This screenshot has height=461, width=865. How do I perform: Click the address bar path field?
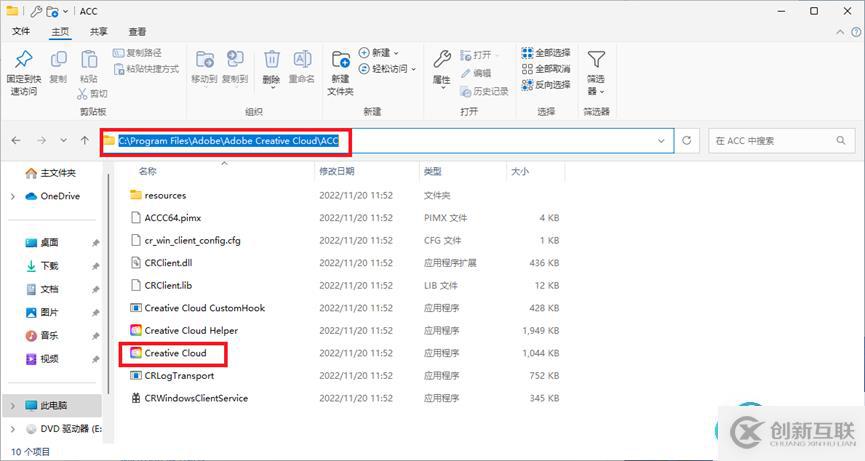point(386,141)
